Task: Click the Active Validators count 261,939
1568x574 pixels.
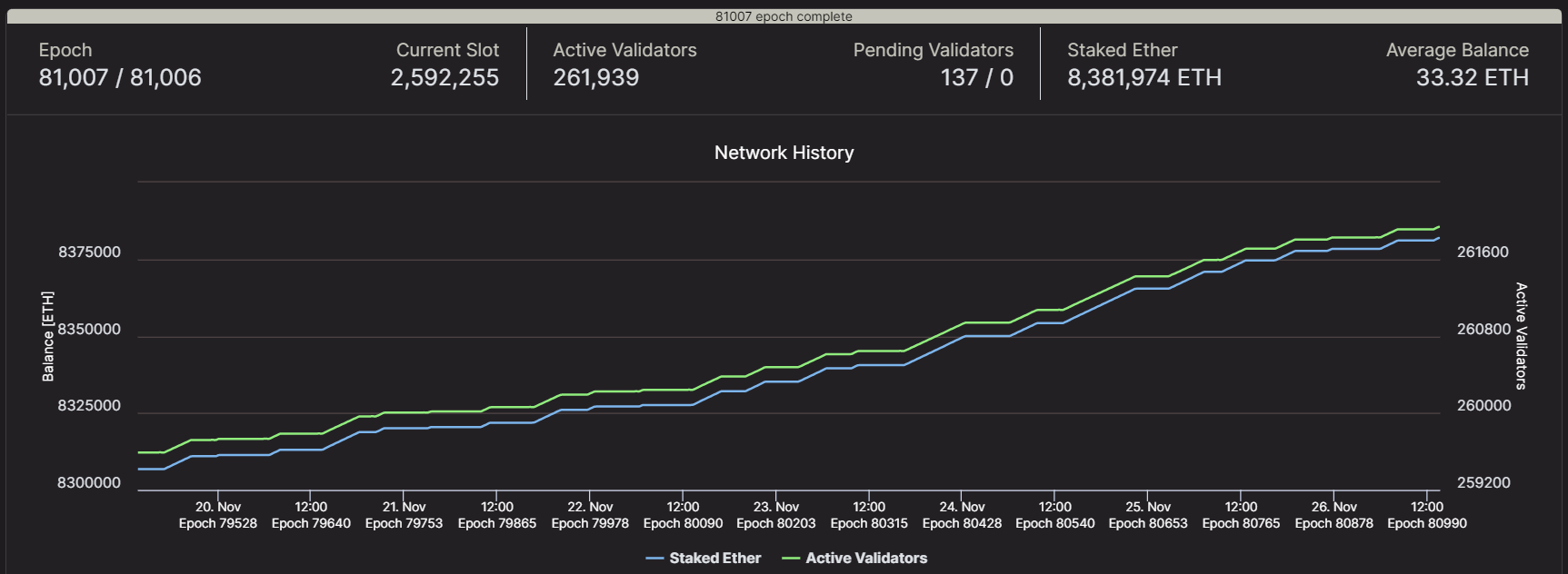Action: pos(596,78)
